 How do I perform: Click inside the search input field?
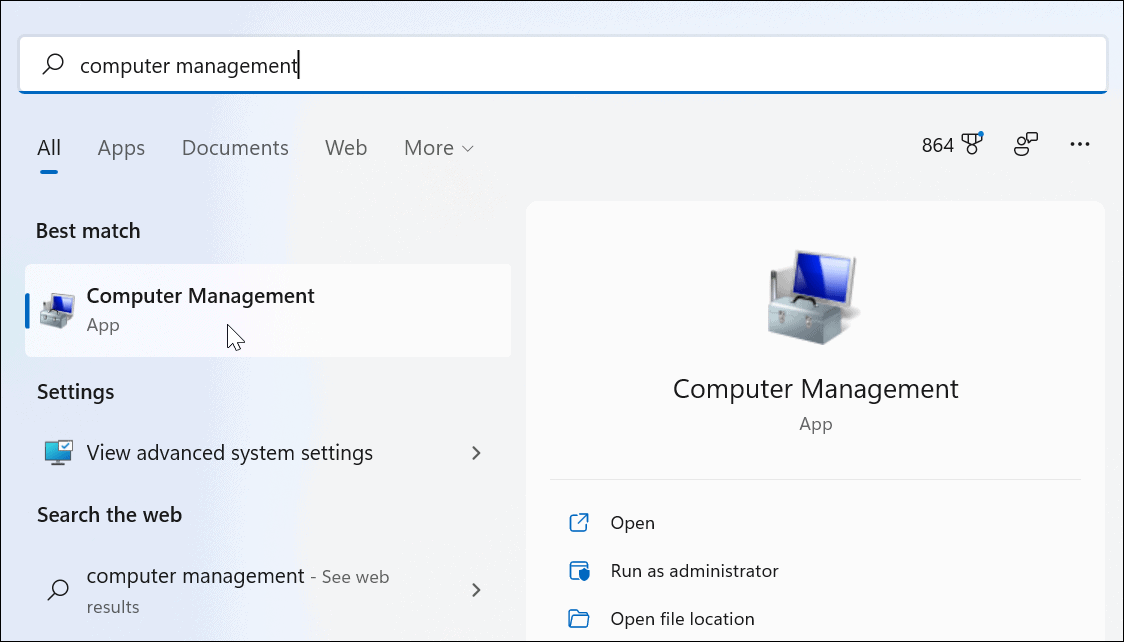coord(400,64)
